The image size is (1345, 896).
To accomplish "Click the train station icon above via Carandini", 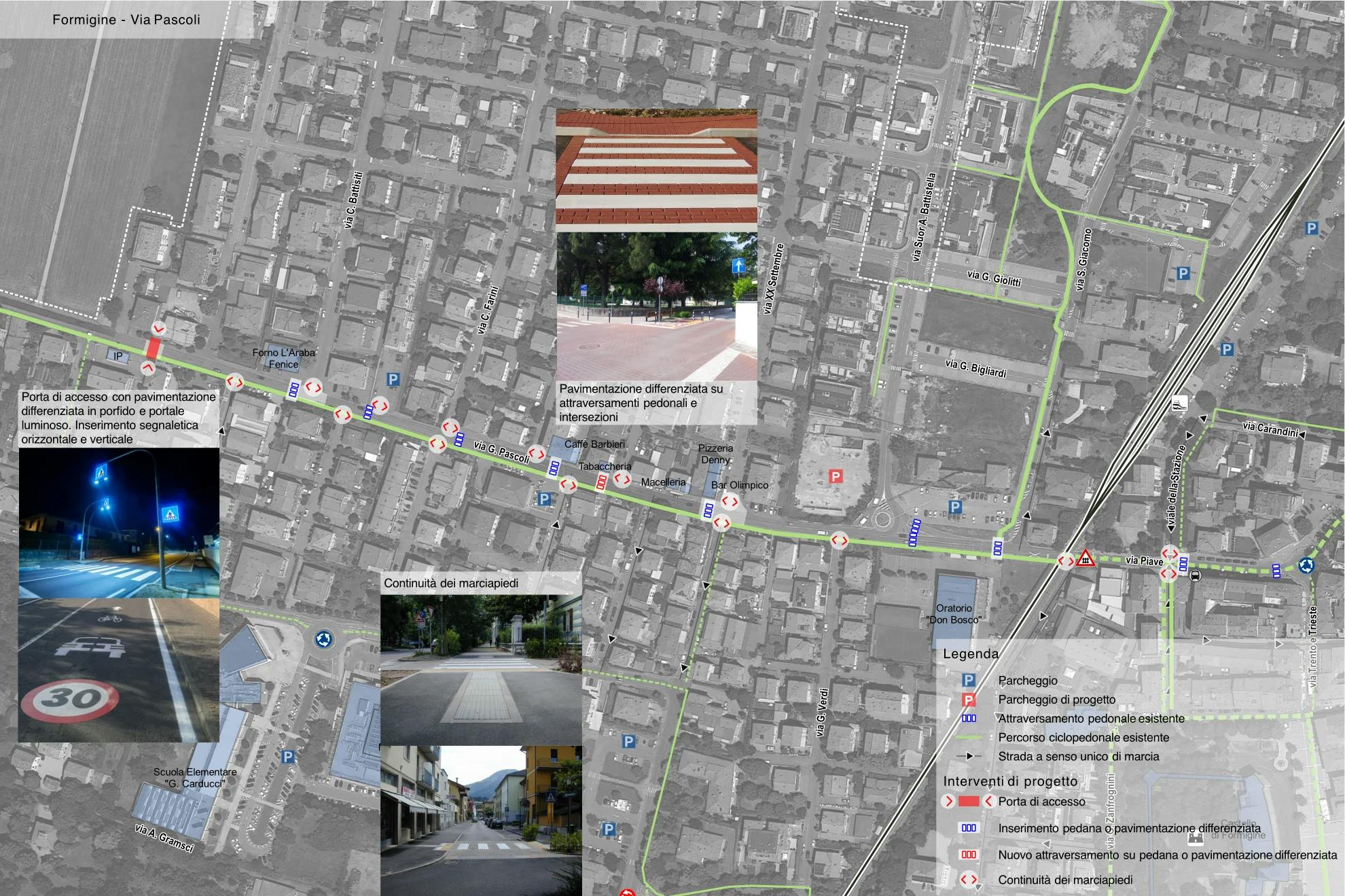I will pyautogui.click(x=1179, y=403).
